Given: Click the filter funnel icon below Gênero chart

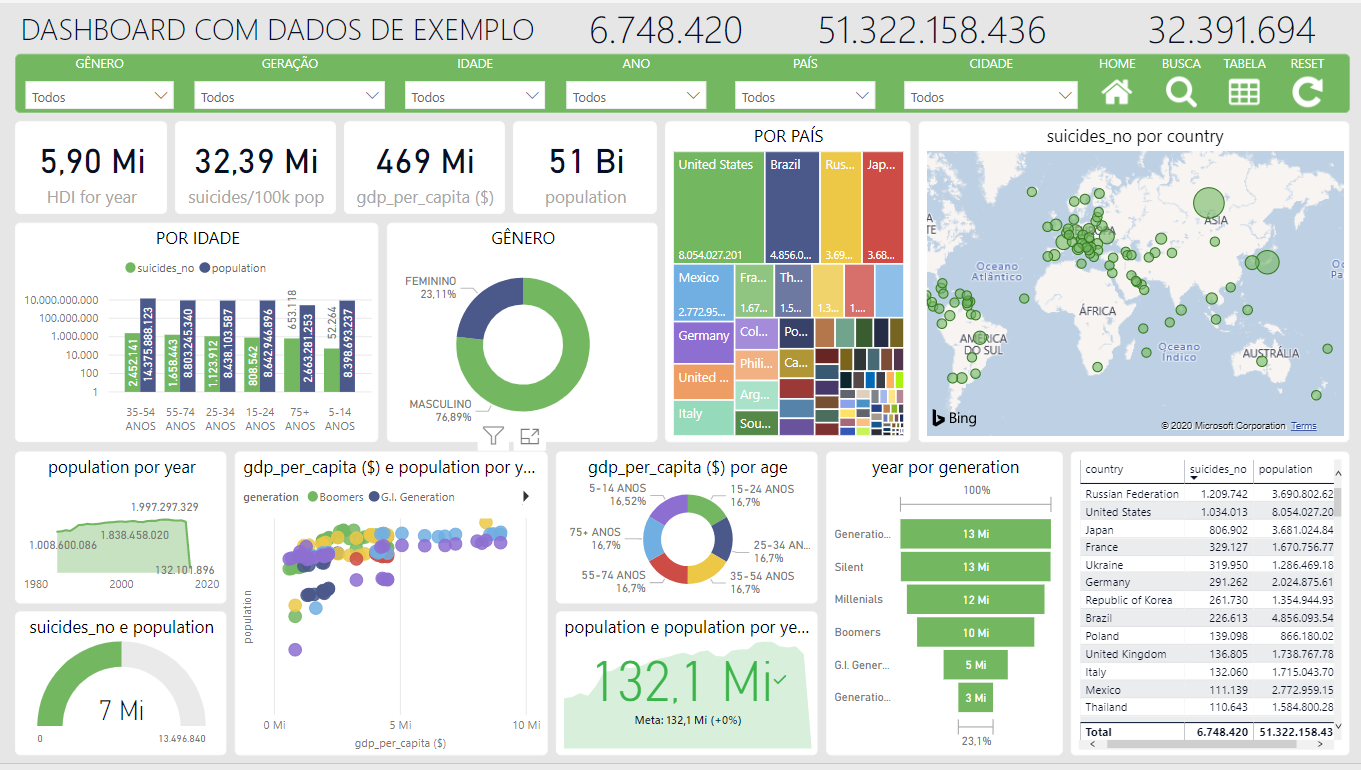Looking at the screenshot, I should tap(493, 435).
